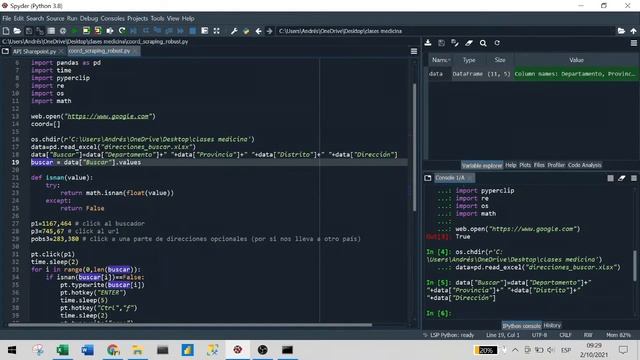
Task: Maximize current pane icon
Action: click(x=216, y=31)
